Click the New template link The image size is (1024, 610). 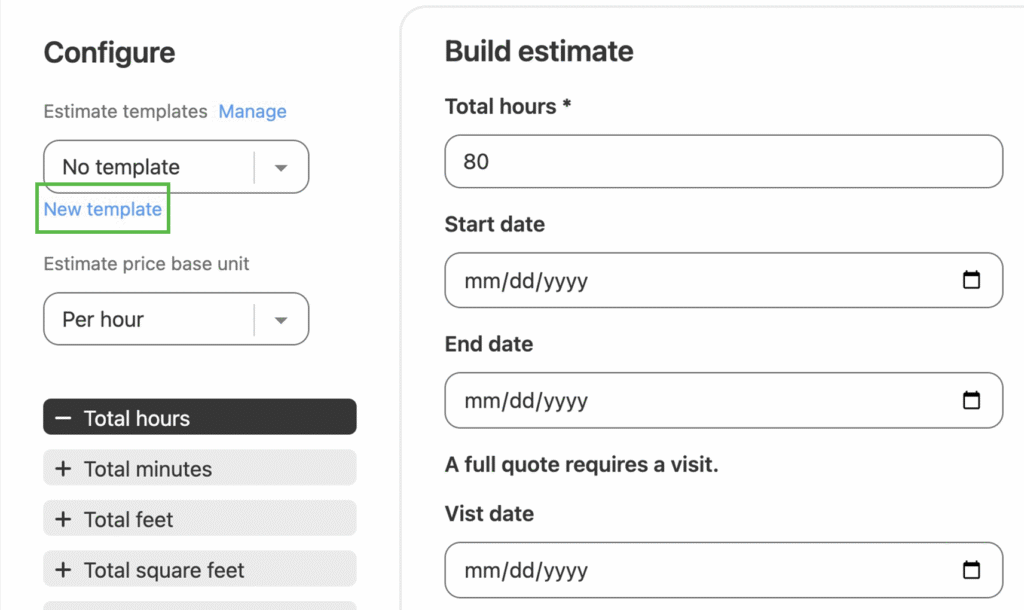click(x=102, y=209)
